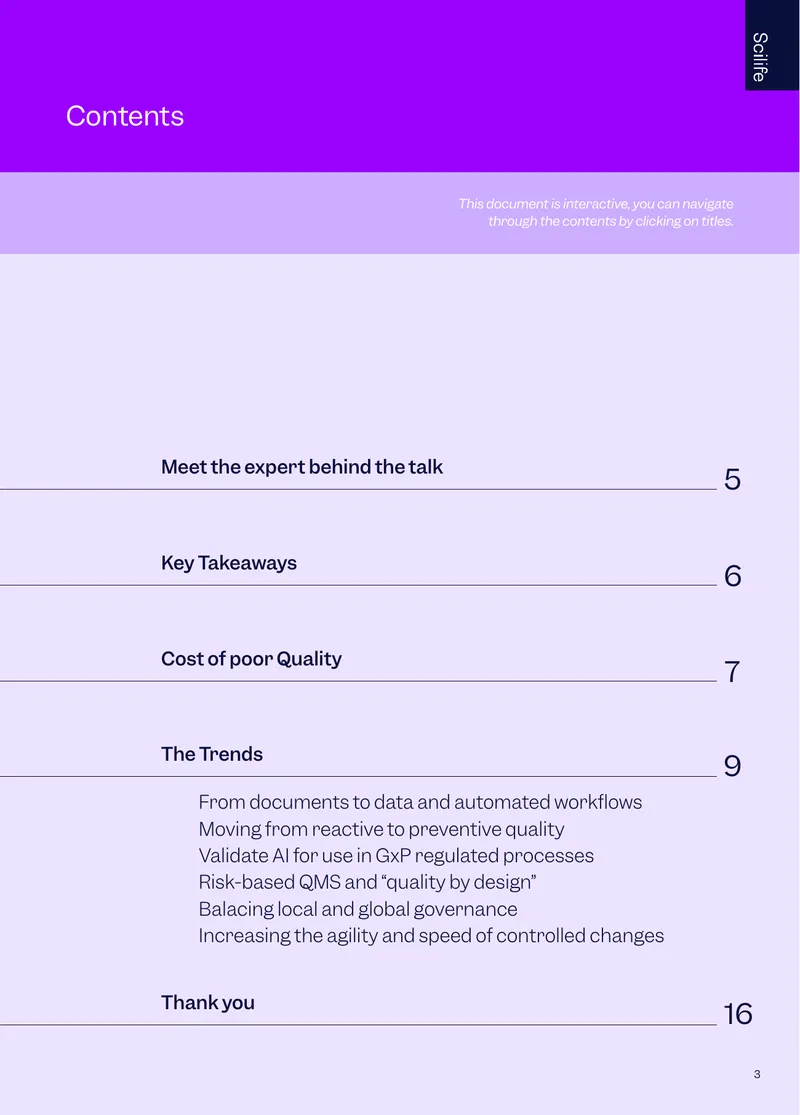800x1115 pixels.
Task: Open the 'Meet the expert behind the talk' section
Action: (x=302, y=467)
